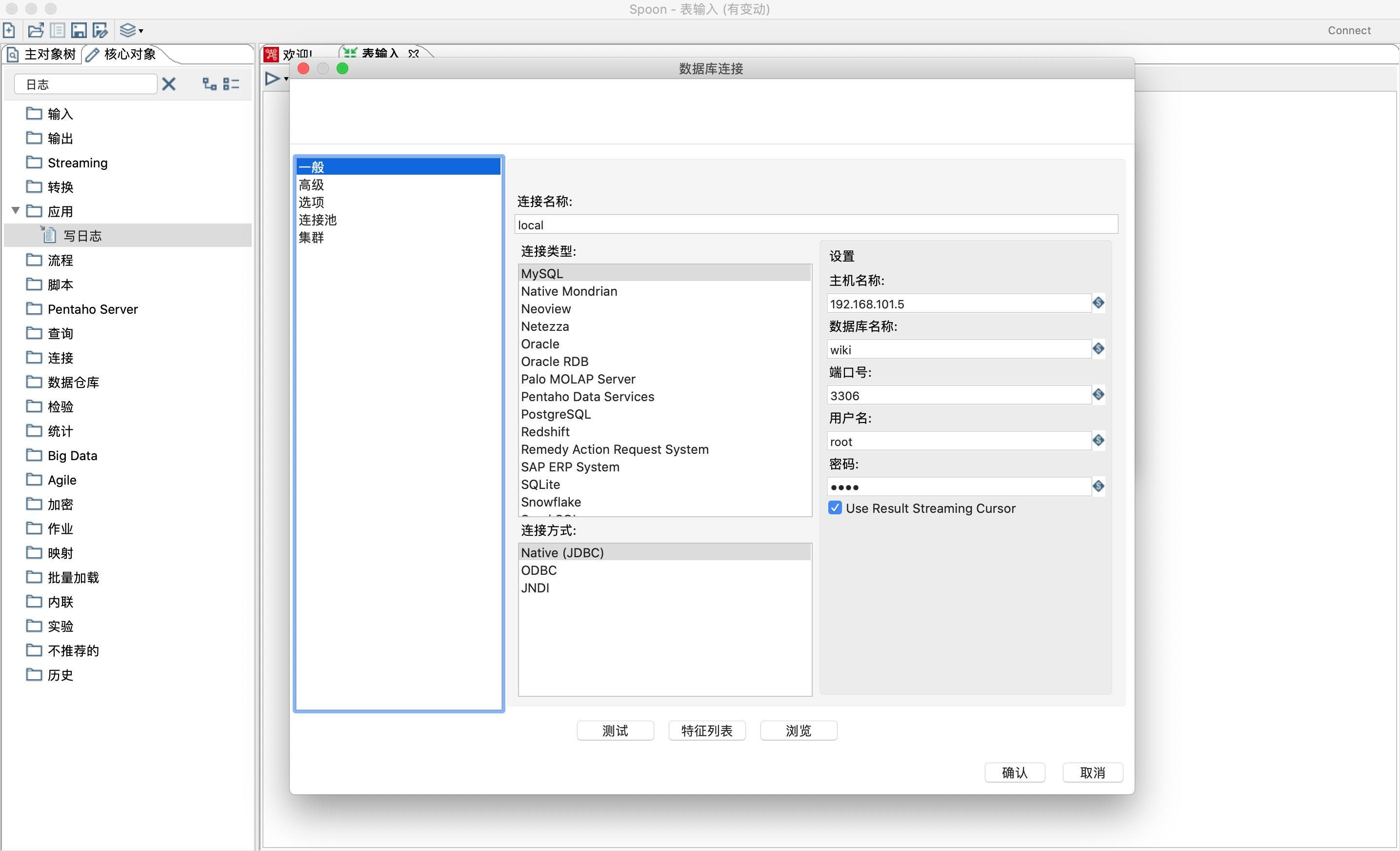Click the 测试 button
Image resolution: width=1400 pixels, height=851 pixels.
615,730
